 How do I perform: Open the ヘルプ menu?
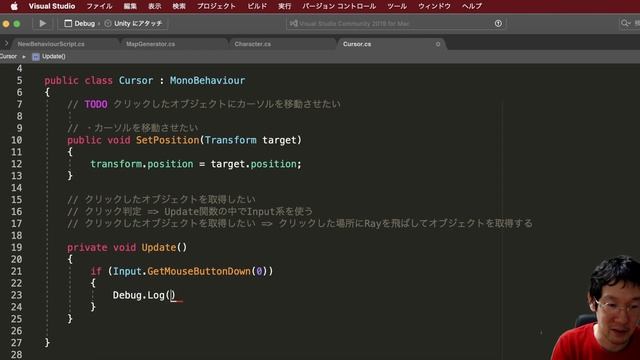tap(472, 6)
